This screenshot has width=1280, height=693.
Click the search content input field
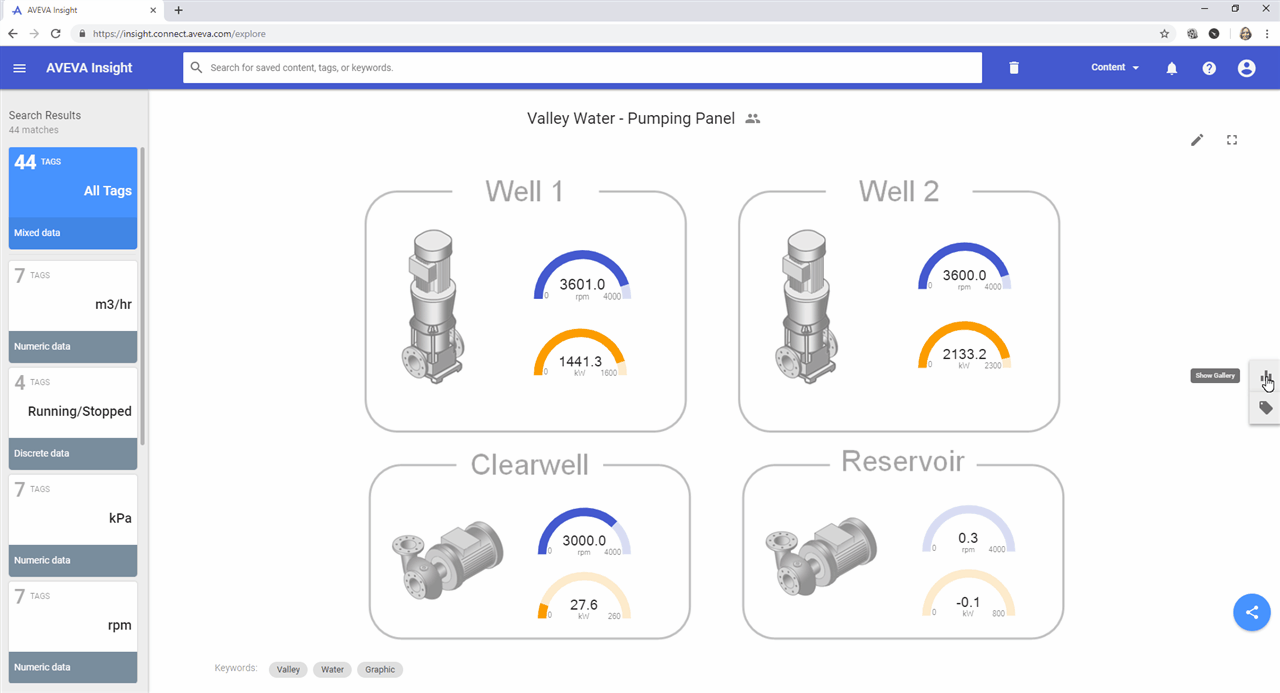click(582, 68)
